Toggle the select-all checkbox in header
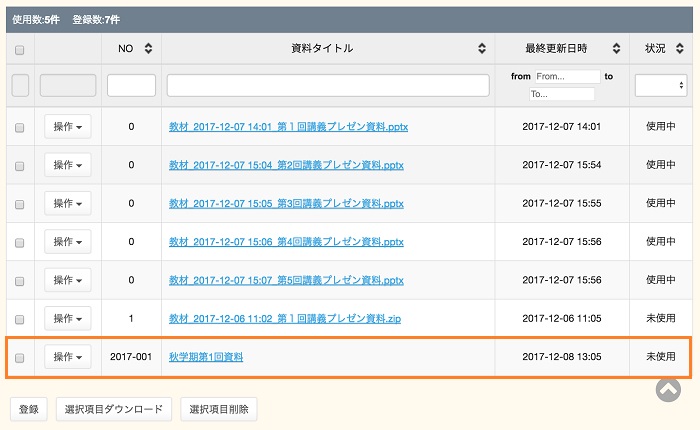 tap(19, 49)
